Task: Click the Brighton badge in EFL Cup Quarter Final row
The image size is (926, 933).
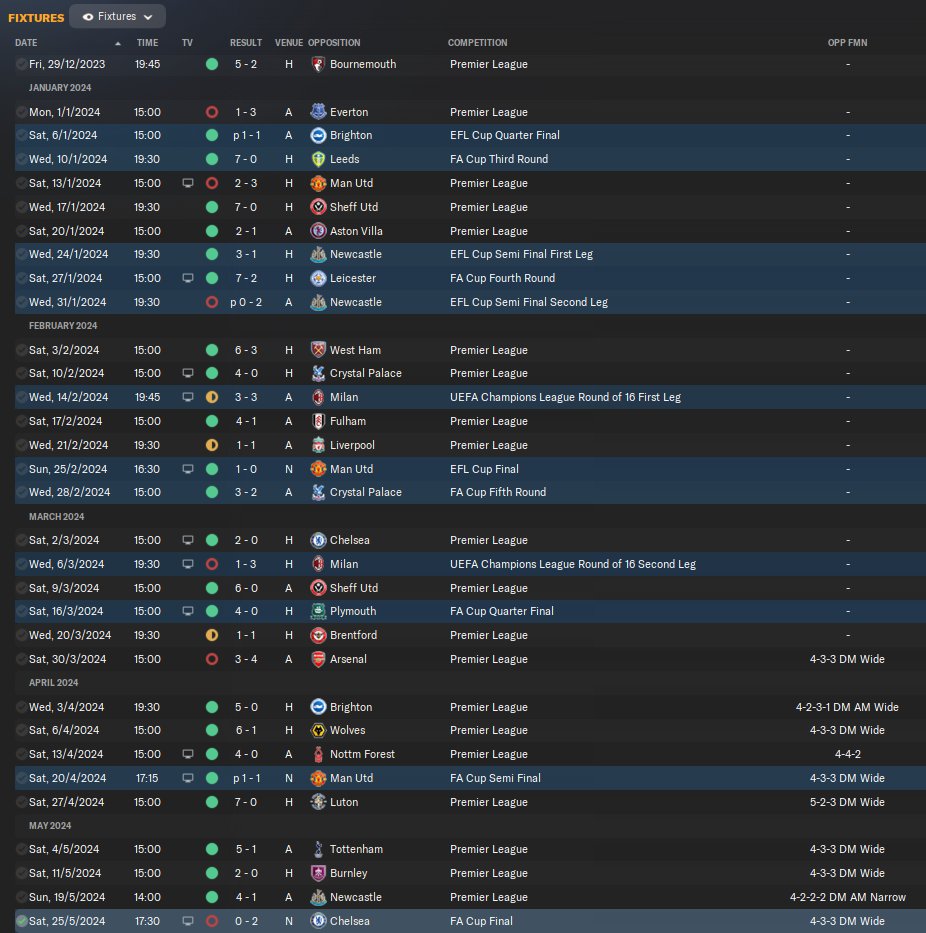Action: pos(318,135)
